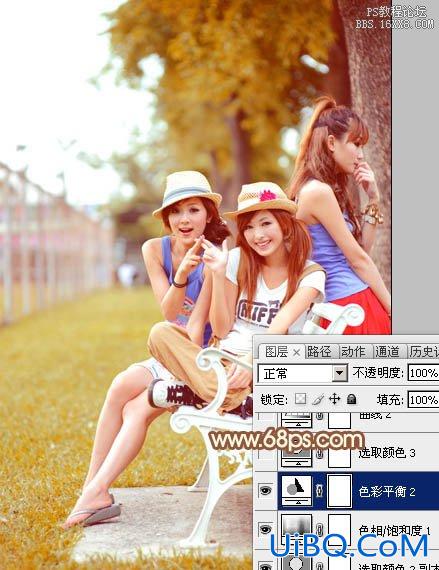
Task: Click the 填充 fill value field
Action: pos(423,400)
